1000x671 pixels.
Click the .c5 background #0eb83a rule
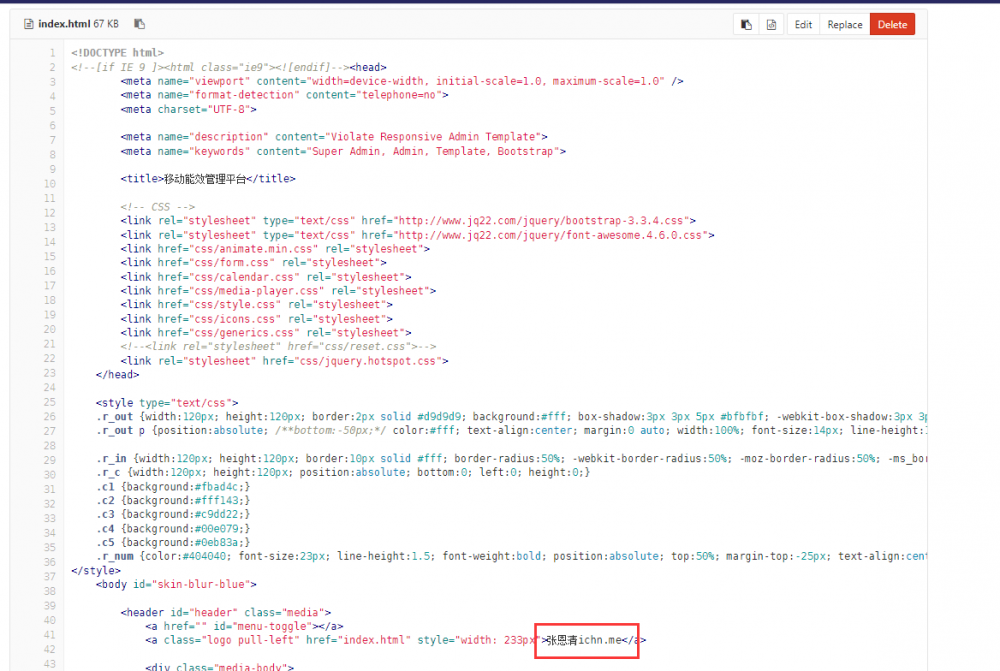coord(173,543)
